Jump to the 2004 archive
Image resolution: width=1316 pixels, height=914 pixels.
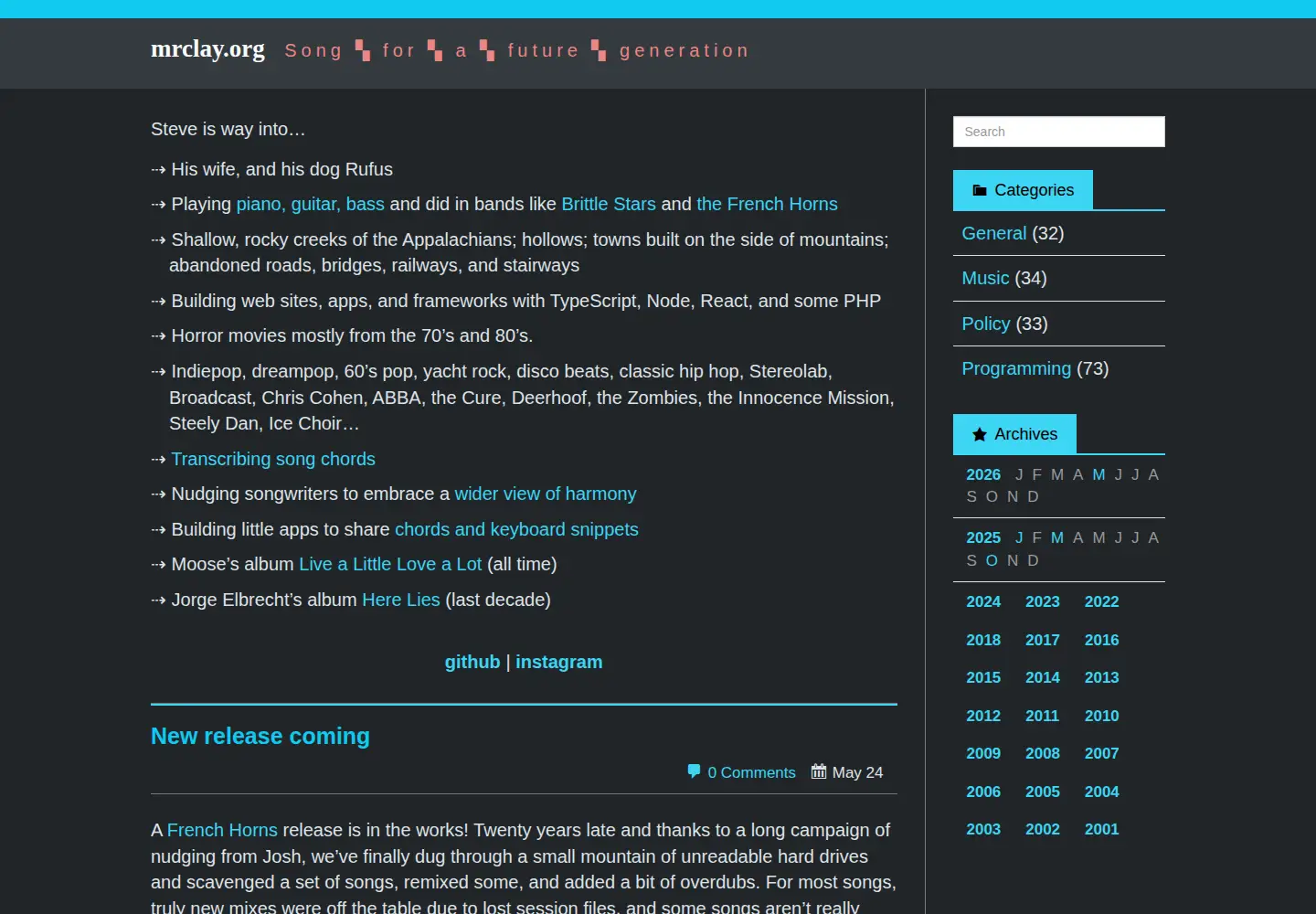tap(1101, 792)
